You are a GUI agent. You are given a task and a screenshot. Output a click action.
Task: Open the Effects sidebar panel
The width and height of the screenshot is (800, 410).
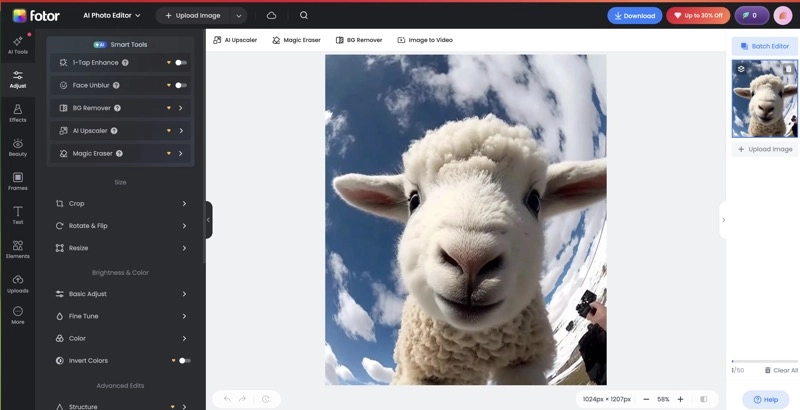click(17, 113)
